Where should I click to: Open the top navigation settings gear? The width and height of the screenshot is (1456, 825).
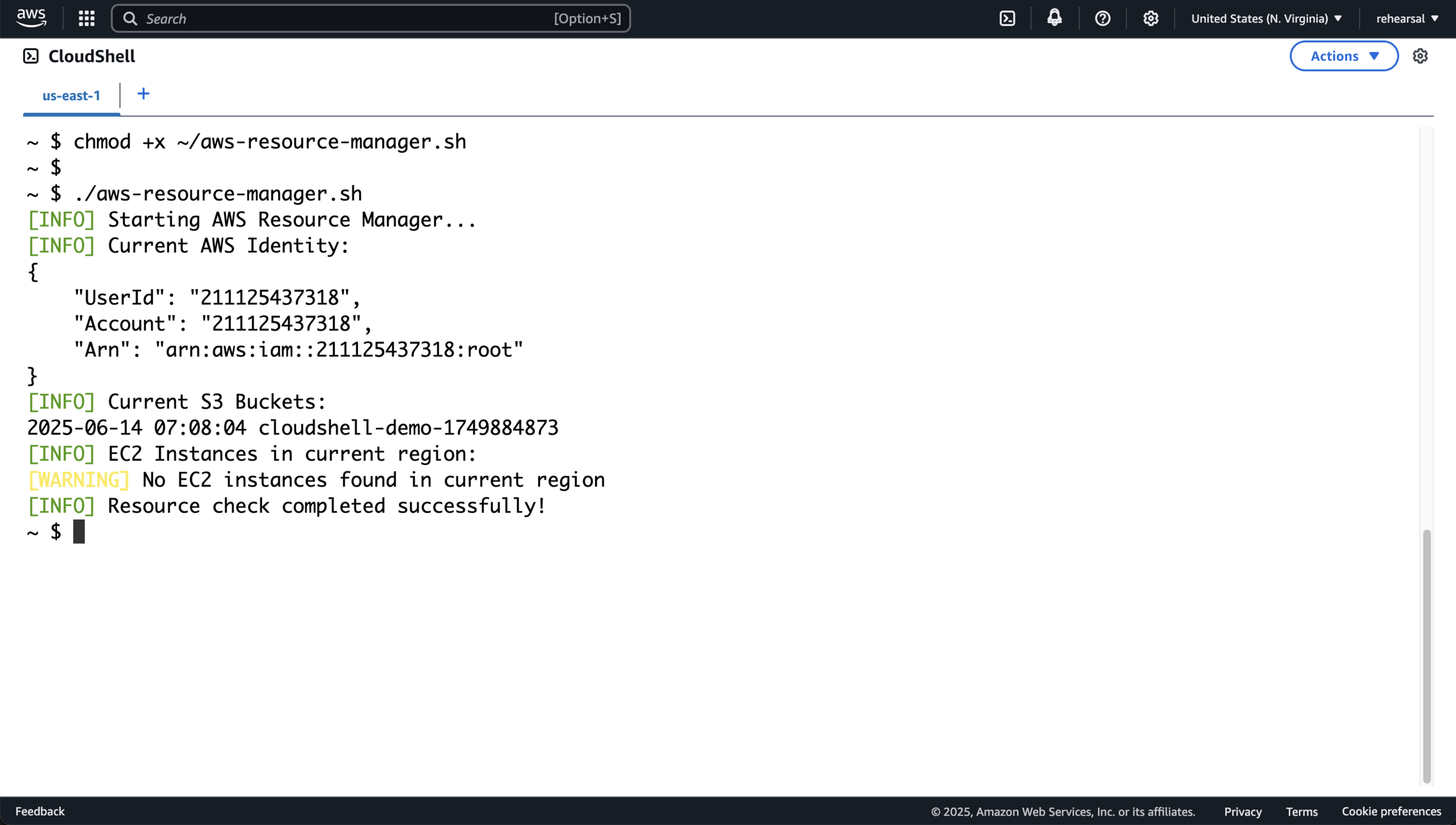point(1151,18)
